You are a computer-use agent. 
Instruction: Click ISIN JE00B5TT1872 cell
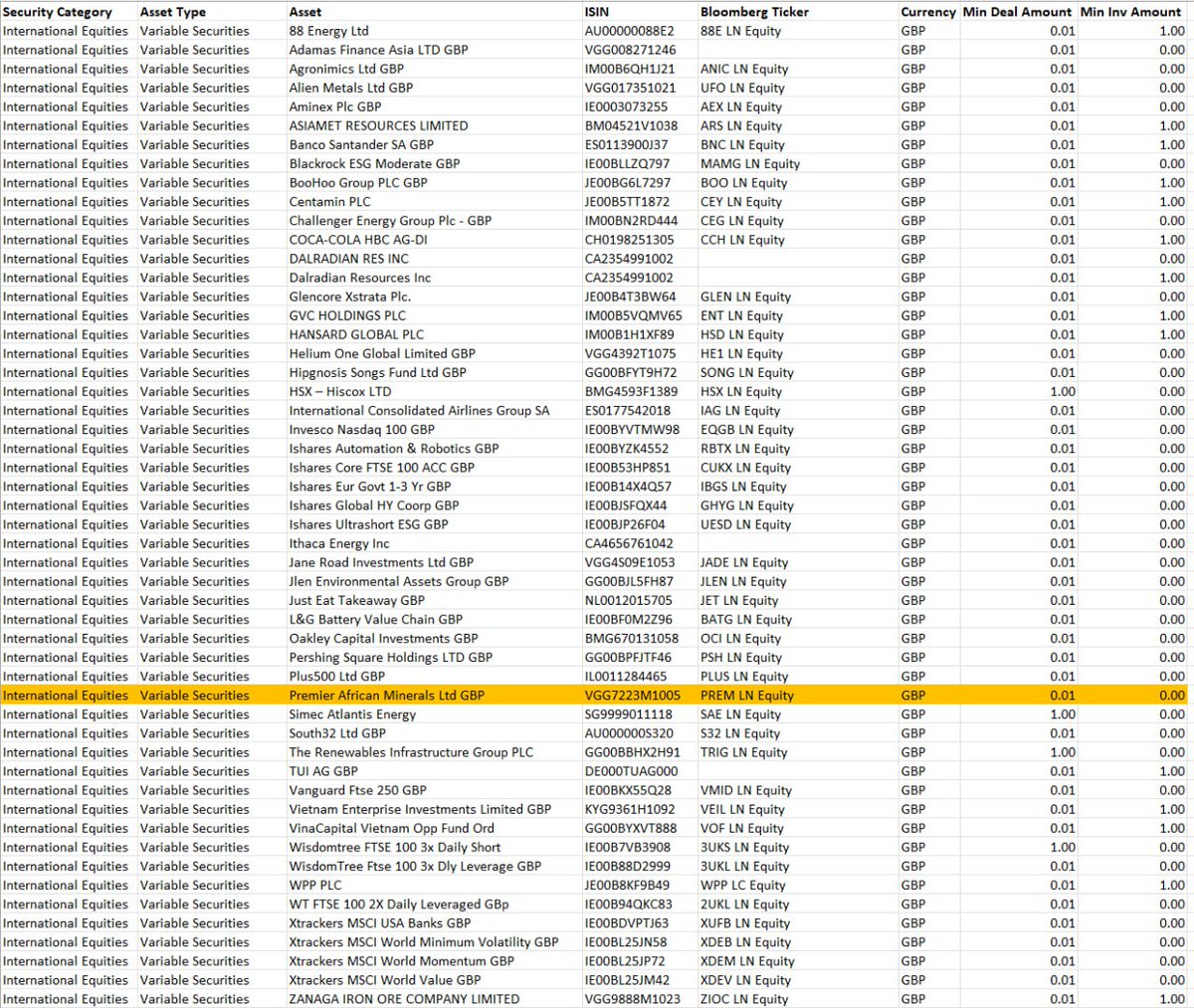coord(628,201)
